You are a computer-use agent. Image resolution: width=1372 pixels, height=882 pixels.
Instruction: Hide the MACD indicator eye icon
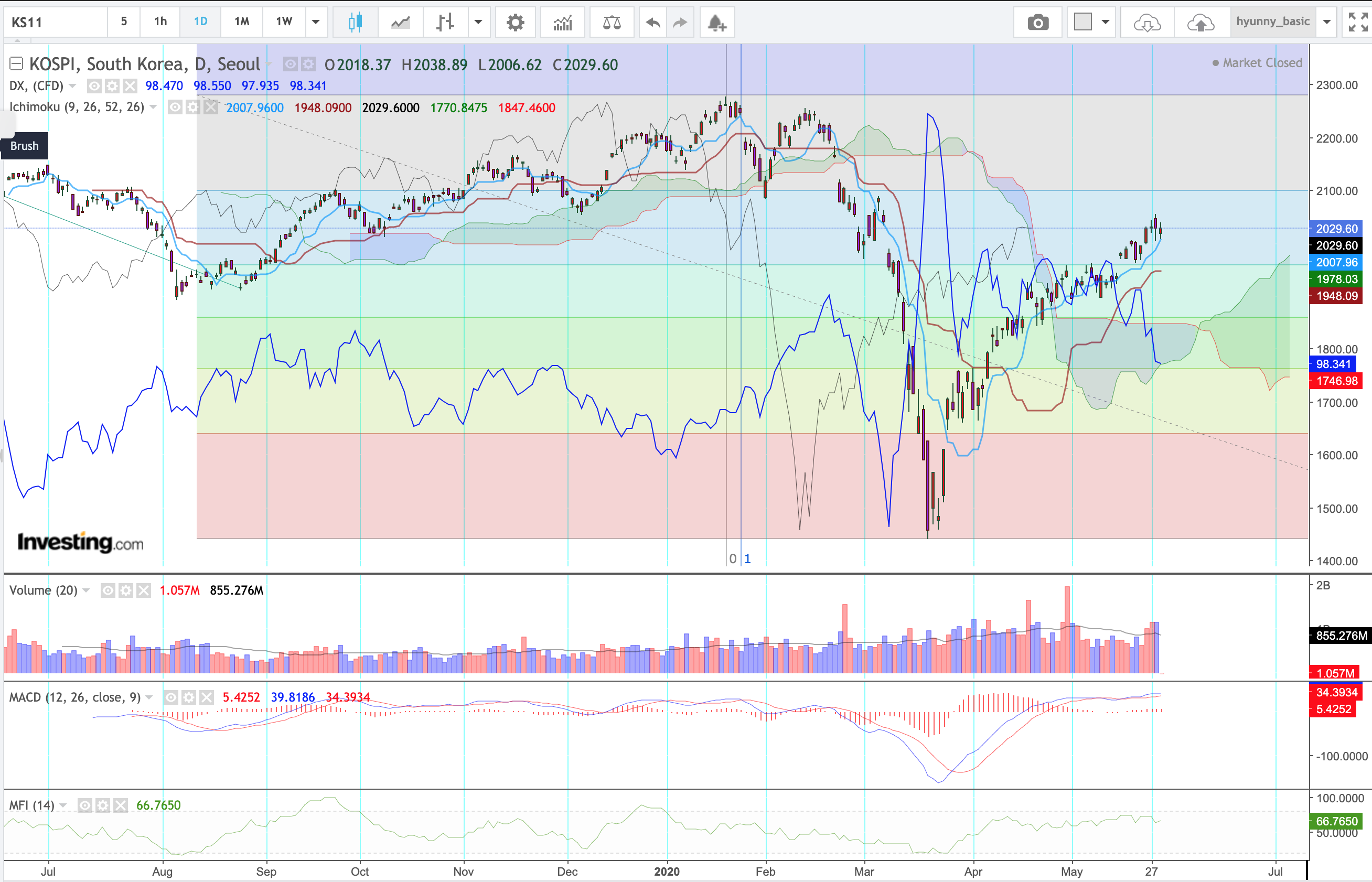pyautogui.click(x=170, y=697)
